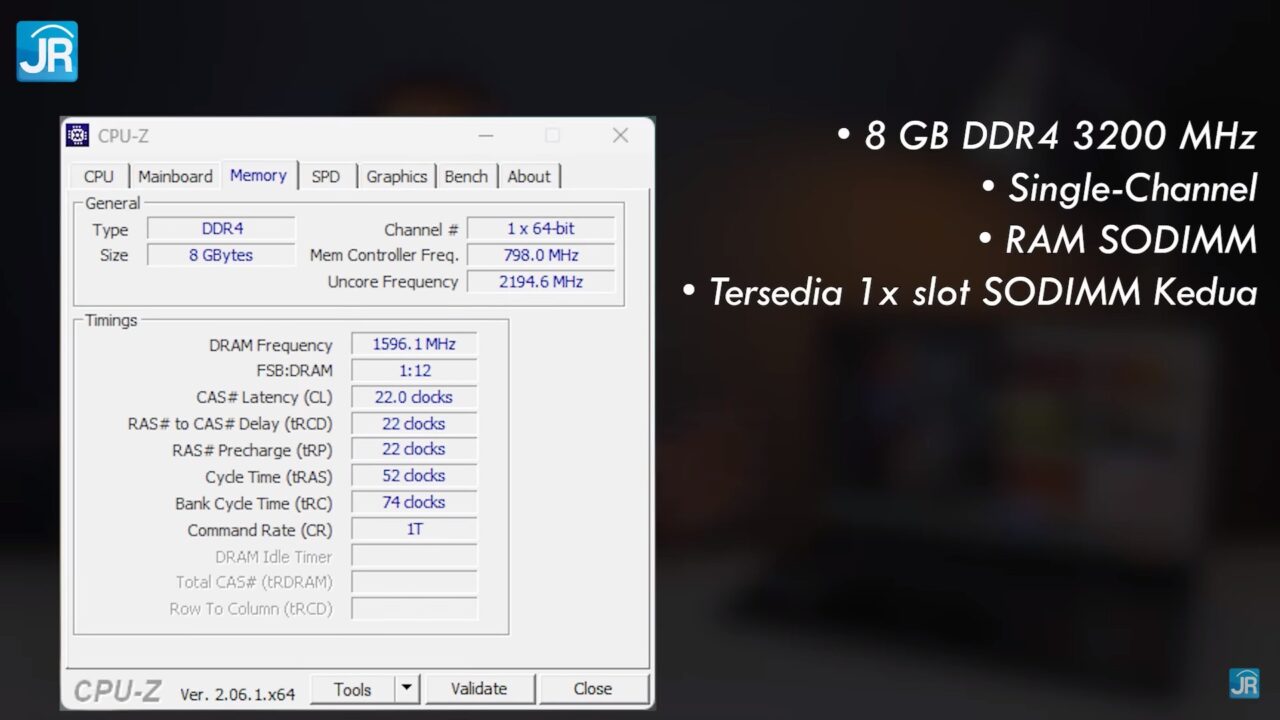Click the FSB:DRAM ratio value 1:12
This screenshot has height=720, width=1280.
[x=414, y=370]
